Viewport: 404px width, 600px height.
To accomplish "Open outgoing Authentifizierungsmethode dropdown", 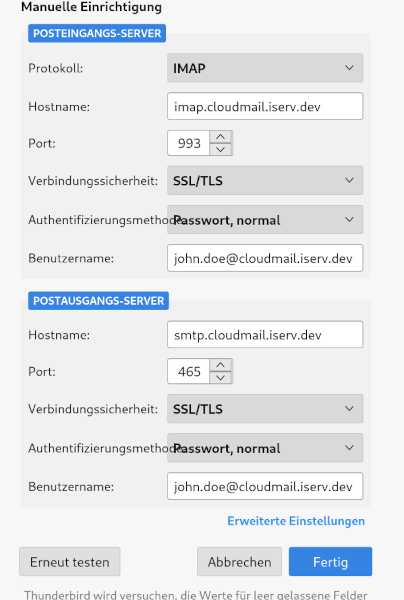I will coord(265,448).
